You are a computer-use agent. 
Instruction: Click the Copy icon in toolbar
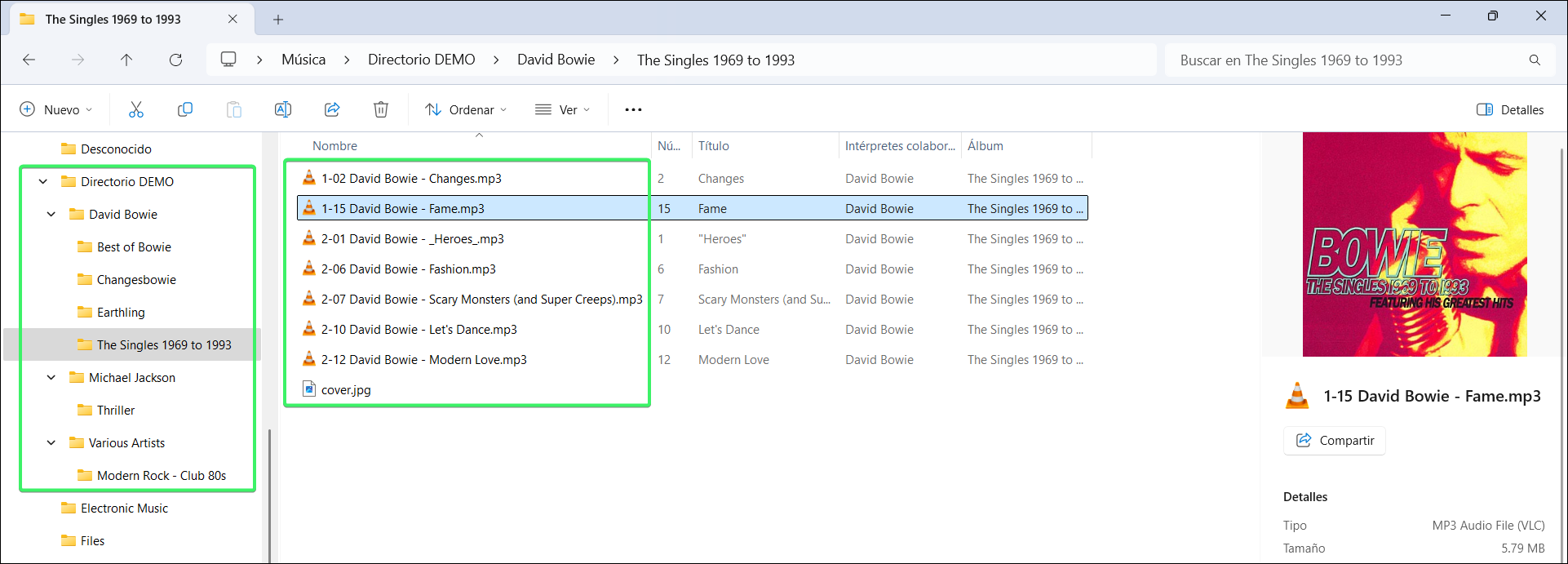185,109
